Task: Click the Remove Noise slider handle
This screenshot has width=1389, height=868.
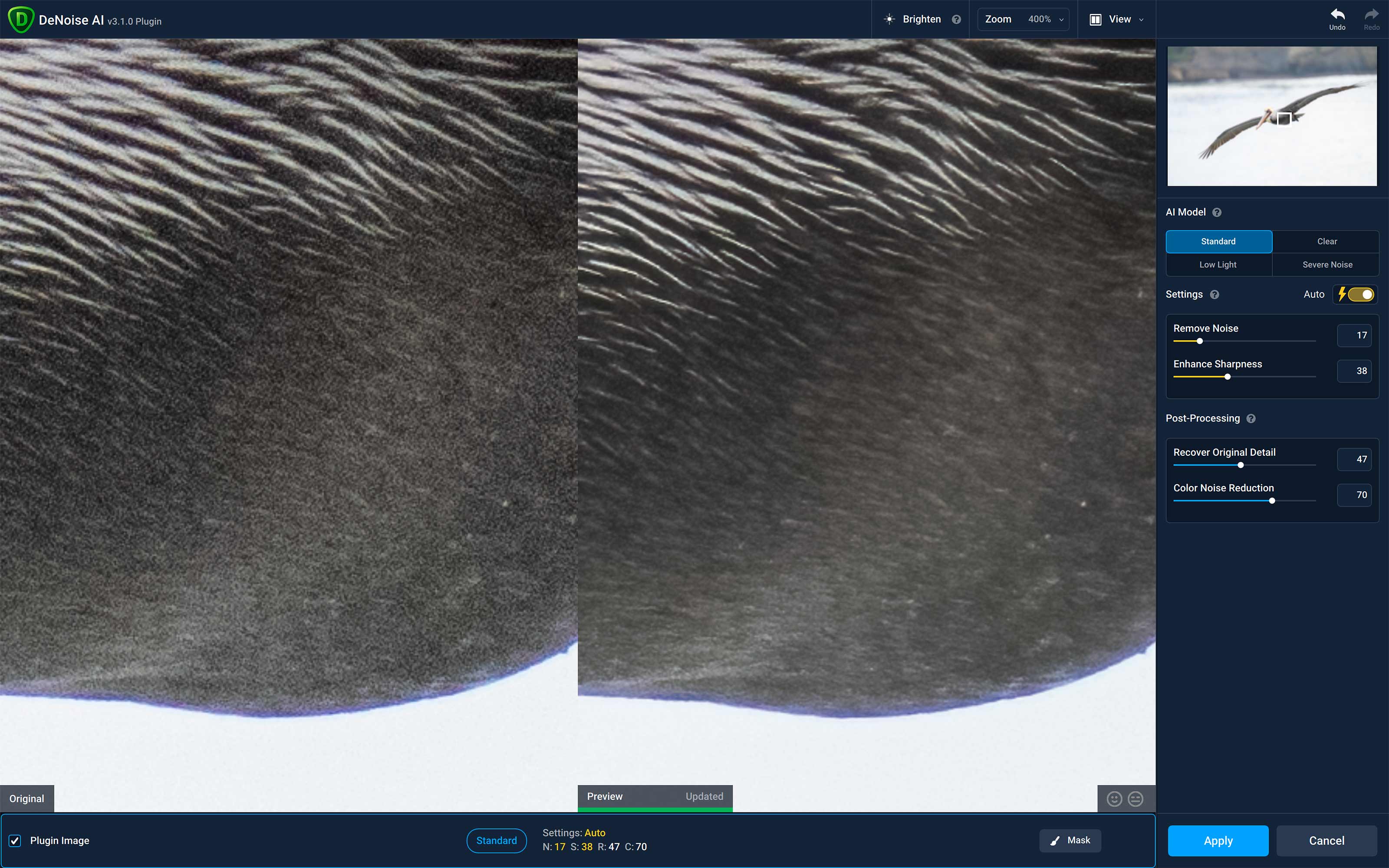Action: 1200,341
